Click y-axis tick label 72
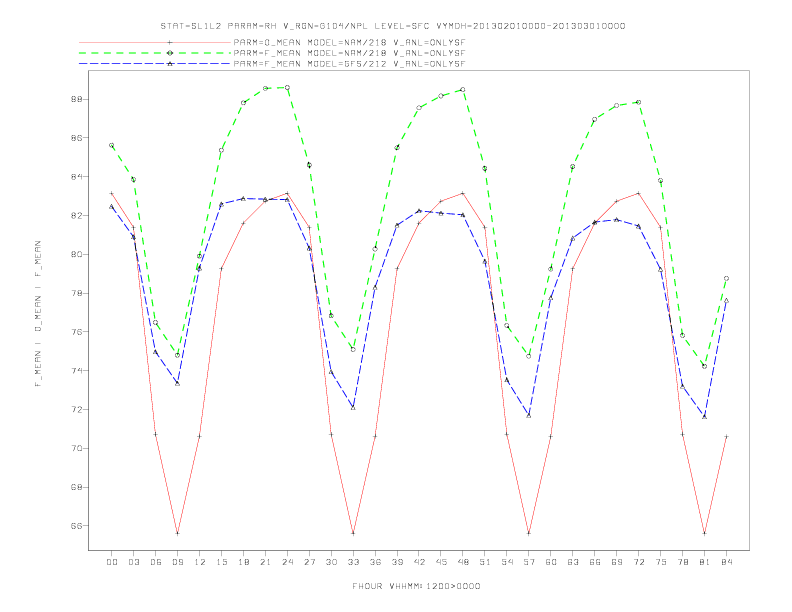Image resolution: width=792 pixels, height=612 pixels. [77, 410]
